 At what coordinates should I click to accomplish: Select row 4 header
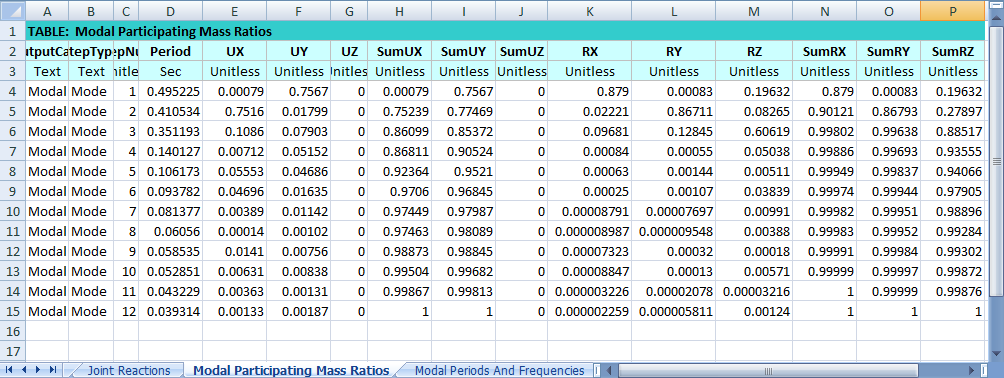tap(13, 92)
